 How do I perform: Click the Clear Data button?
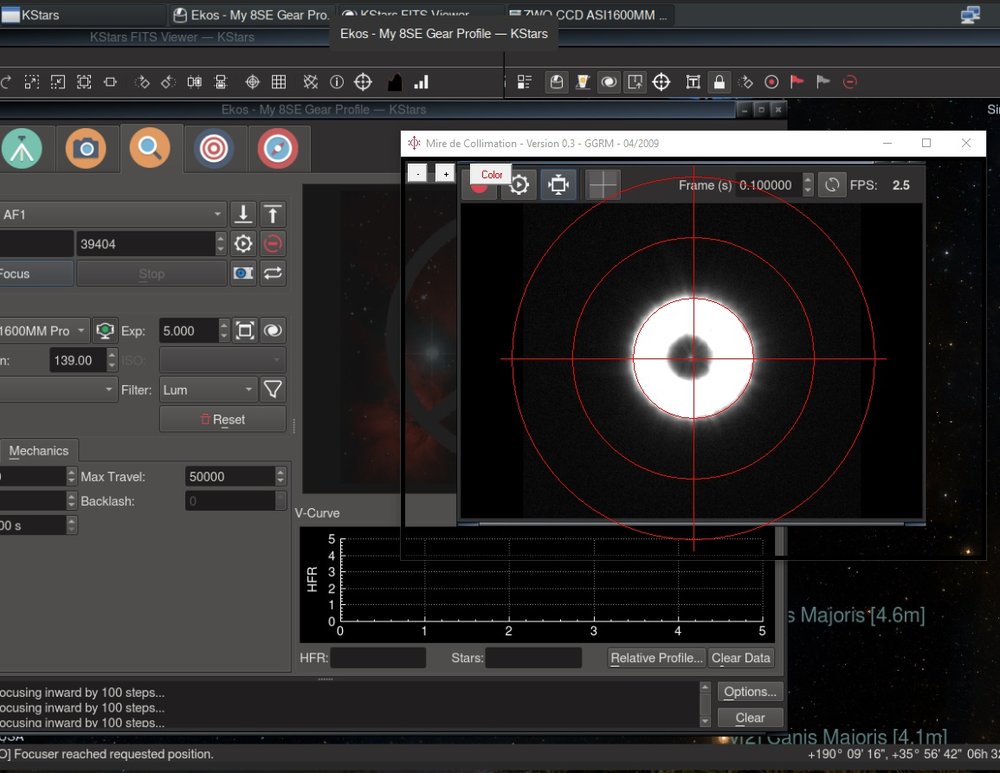pos(741,658)
